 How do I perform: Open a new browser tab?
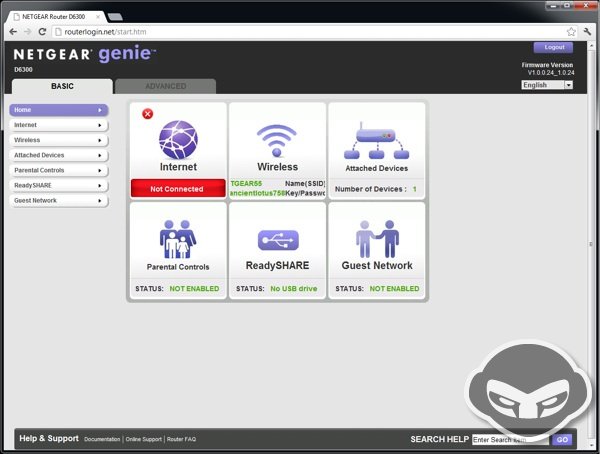click(115, 17)
